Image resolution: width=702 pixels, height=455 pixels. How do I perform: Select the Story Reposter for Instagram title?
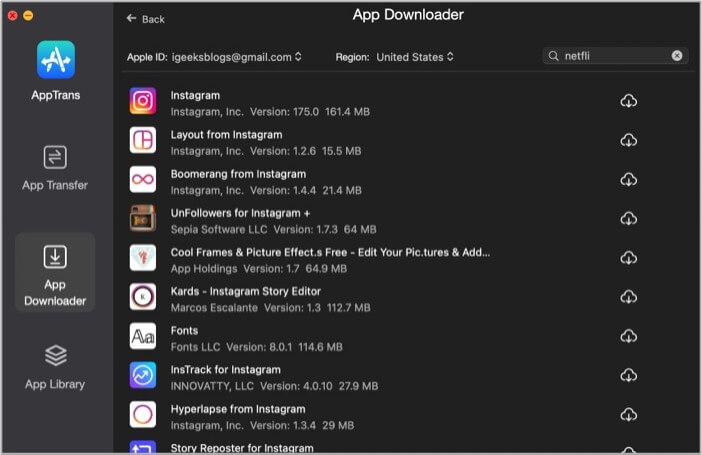coord(242,448)
